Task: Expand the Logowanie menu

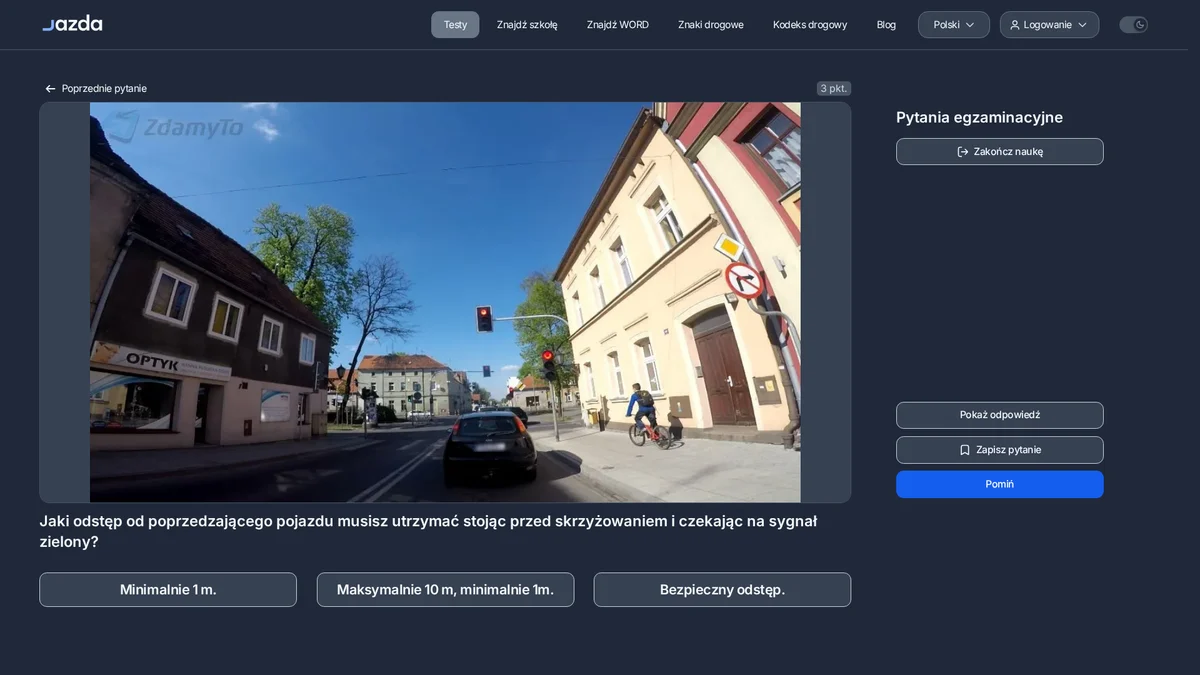Action: pyautogui.click(x=1049, y=25)
